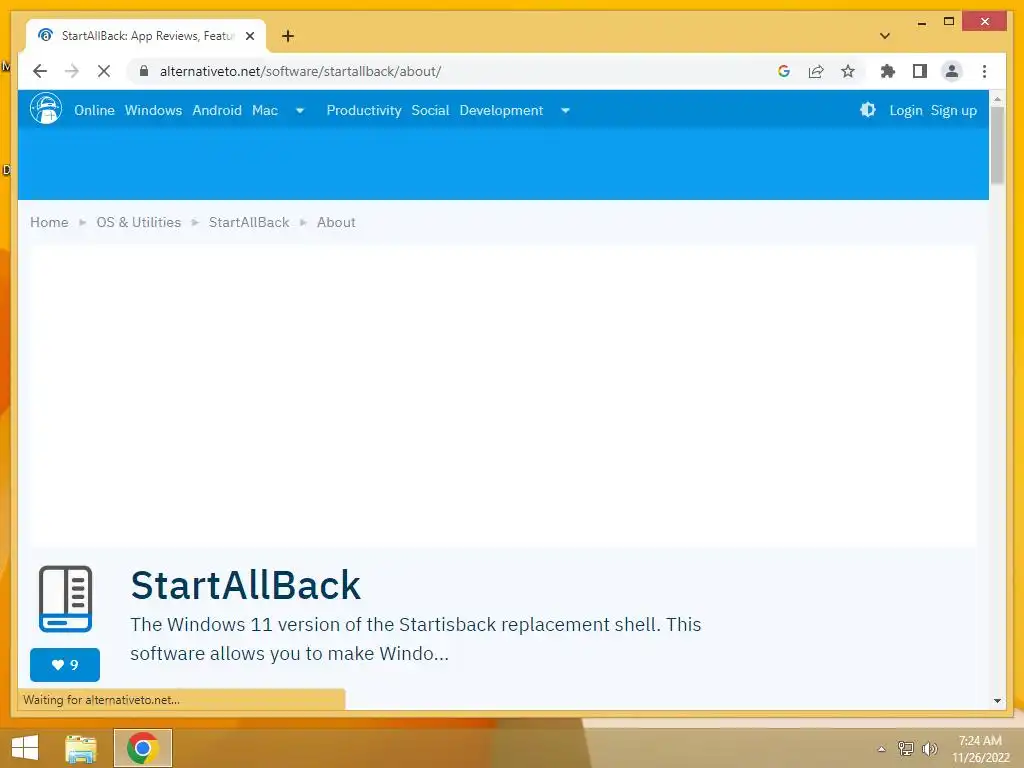
Task: Click the AlternativeTo logo icon
Action: tap(46, 108)
